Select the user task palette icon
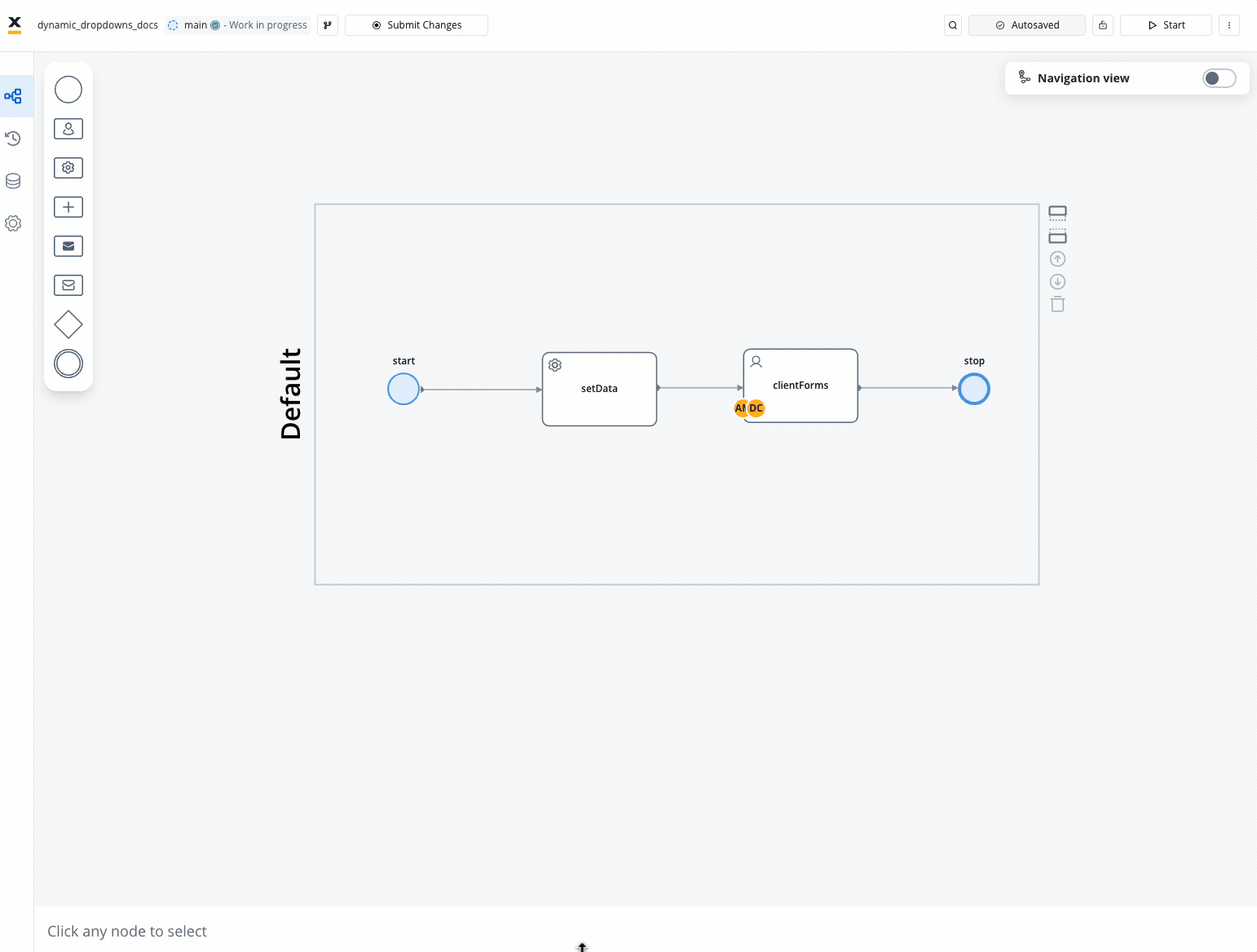 coord(68,129)
